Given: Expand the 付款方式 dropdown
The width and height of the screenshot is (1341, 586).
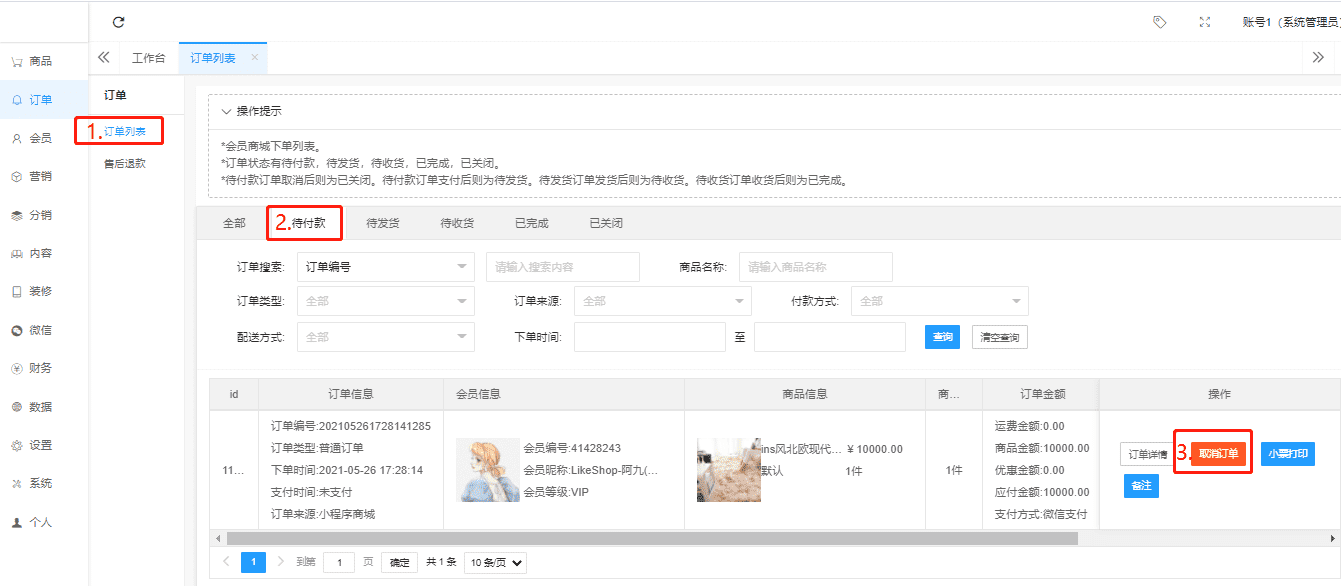Looking at the screenshot, I should point(939,301).
